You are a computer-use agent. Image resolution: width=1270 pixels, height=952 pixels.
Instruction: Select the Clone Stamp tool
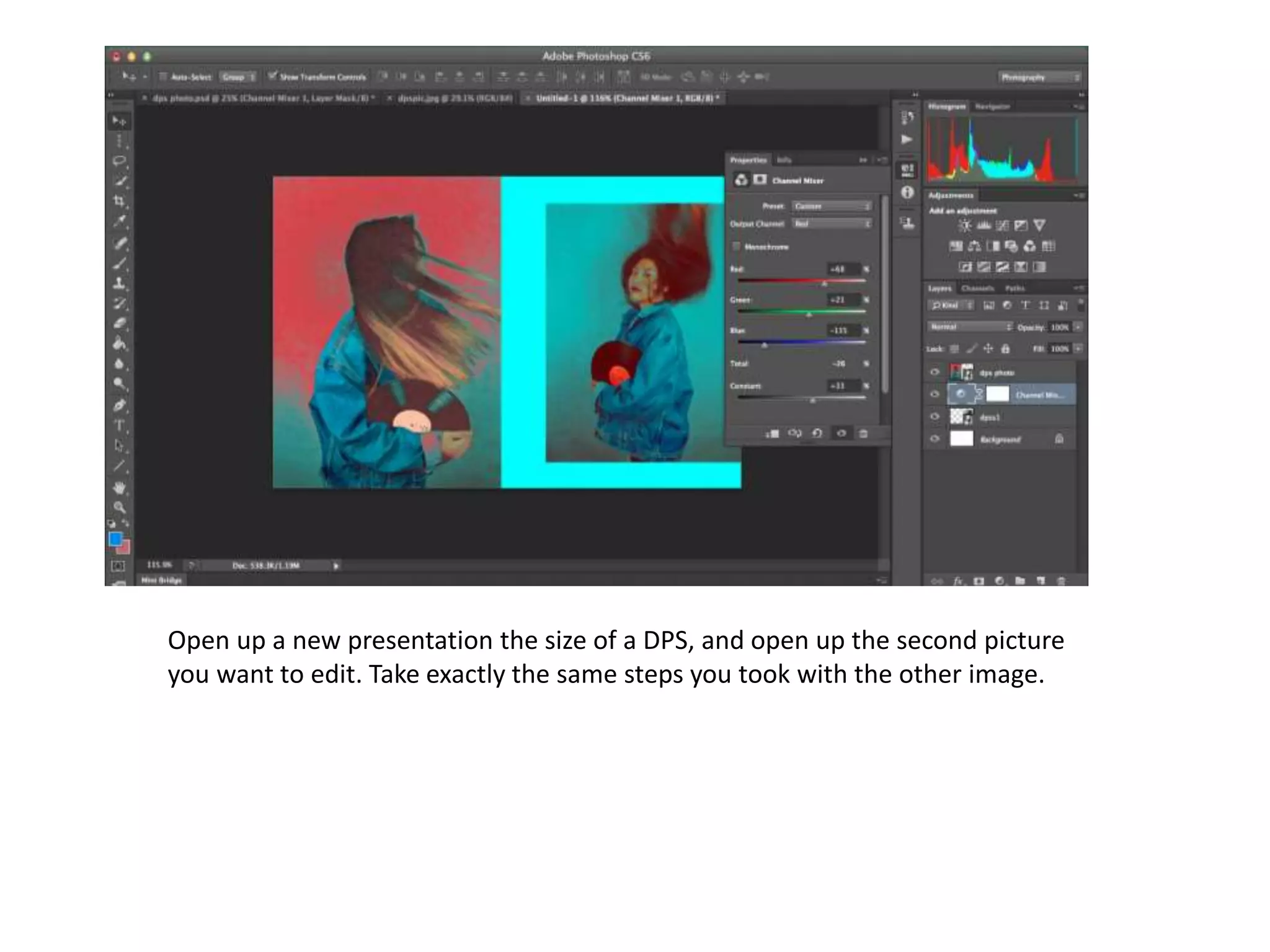[x=118, y=283]
